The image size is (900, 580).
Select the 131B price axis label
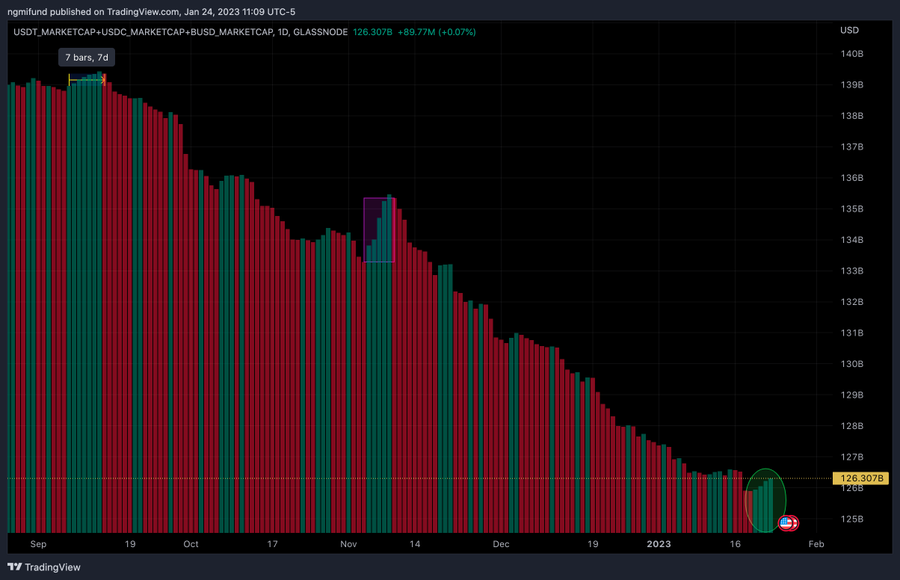(852, 333)
